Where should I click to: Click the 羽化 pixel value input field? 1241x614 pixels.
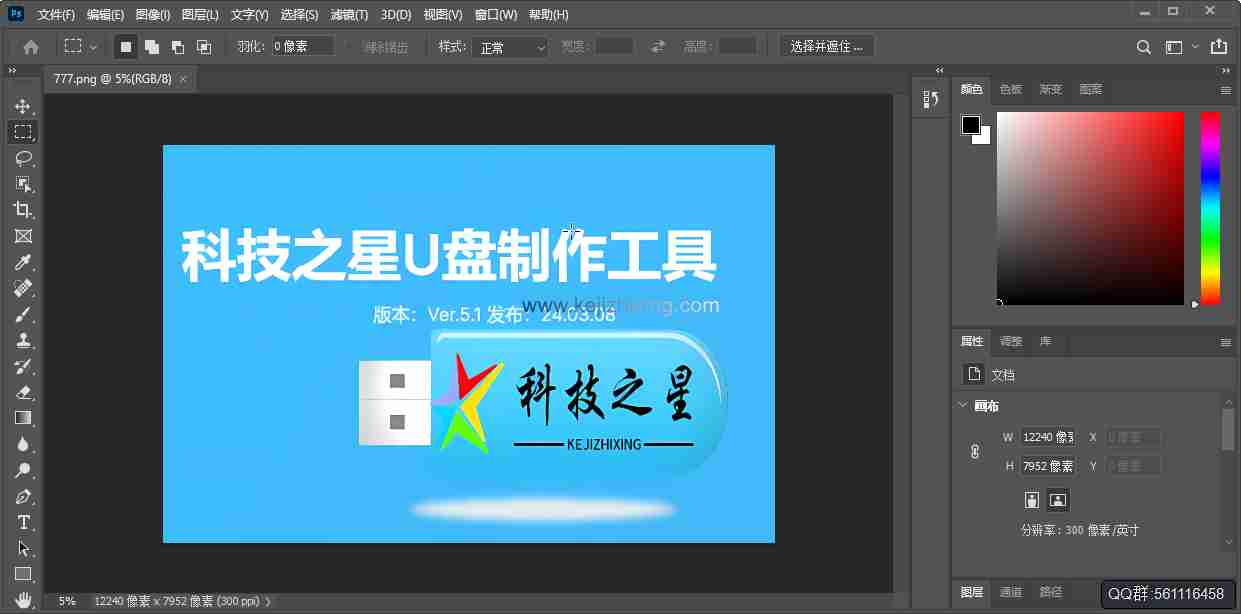pyautogui.click(x=303, y=45)
